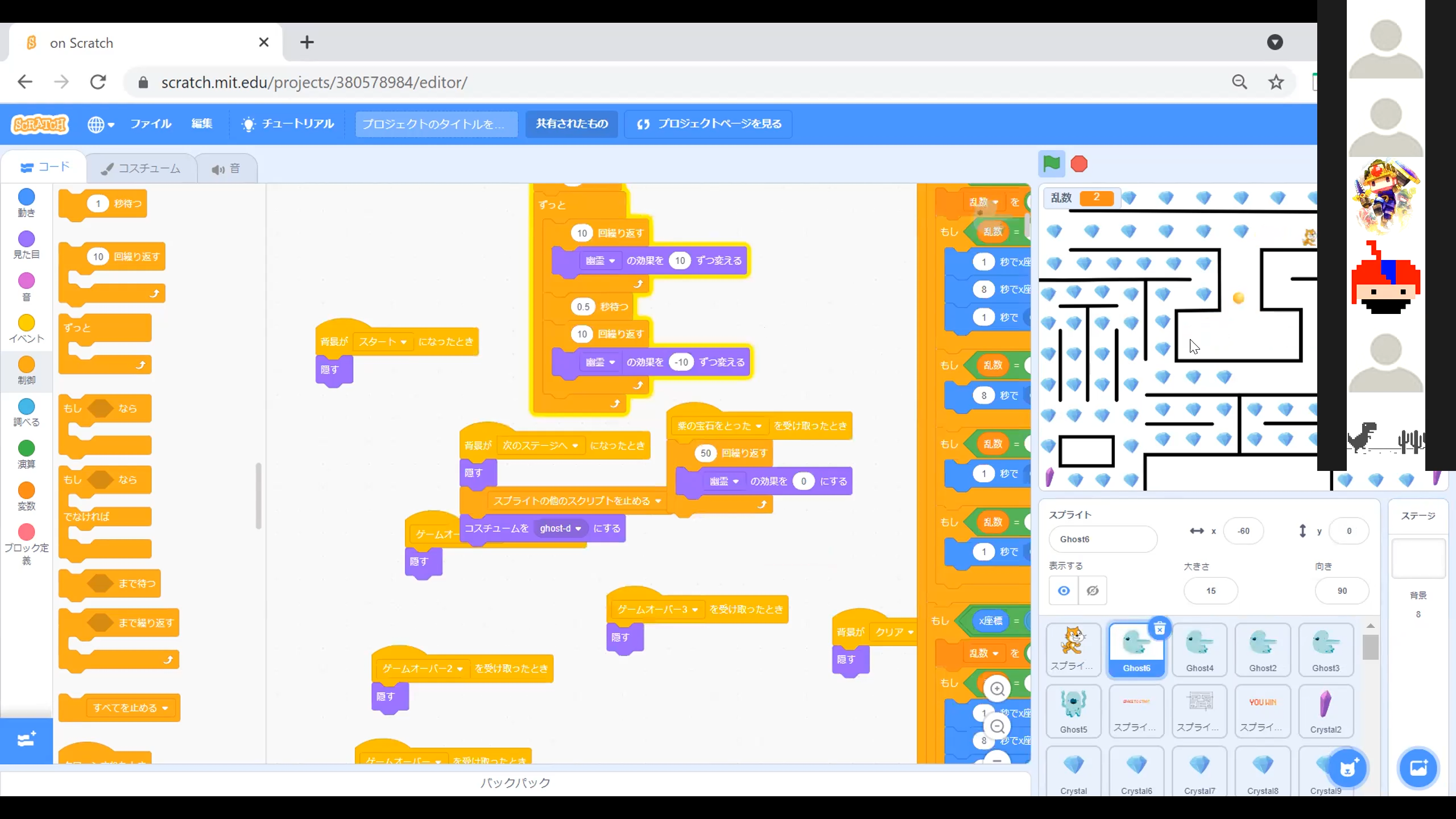
Task: Switch to the コスチューム tab
Action: pyautogui.click(x=141, y=168)
